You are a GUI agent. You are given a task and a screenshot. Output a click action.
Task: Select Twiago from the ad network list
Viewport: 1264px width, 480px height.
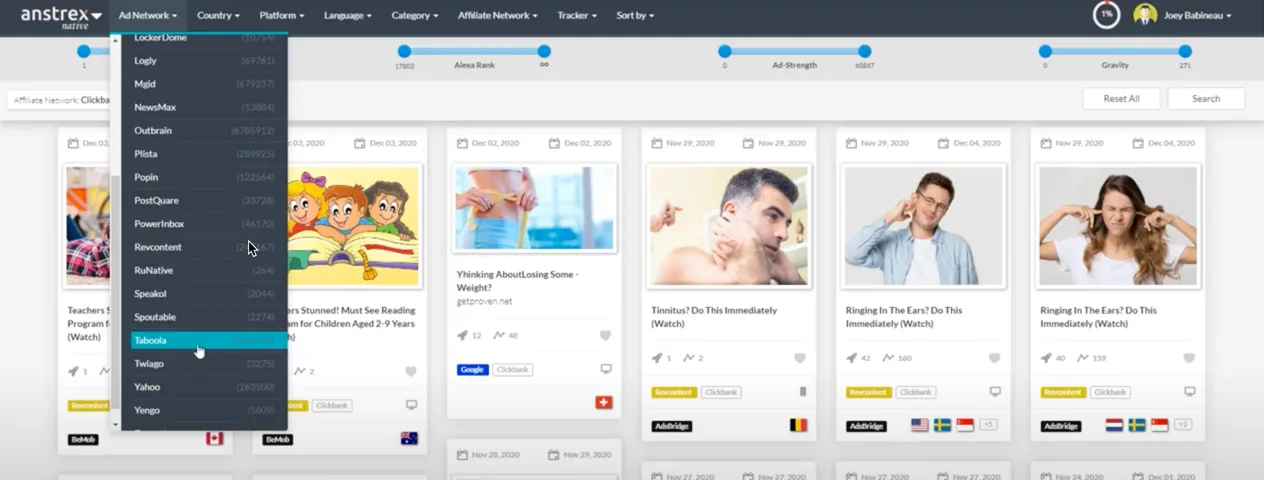205,363
